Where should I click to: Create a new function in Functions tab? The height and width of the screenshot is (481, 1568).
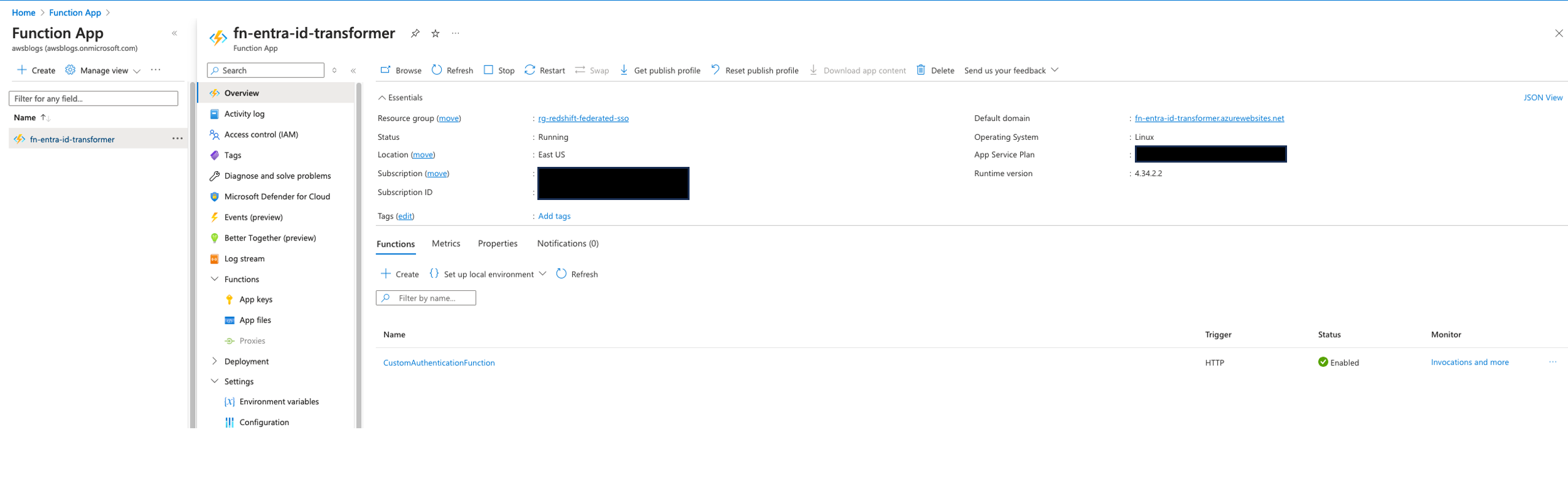pyautogui.click(x=400, y=274)
